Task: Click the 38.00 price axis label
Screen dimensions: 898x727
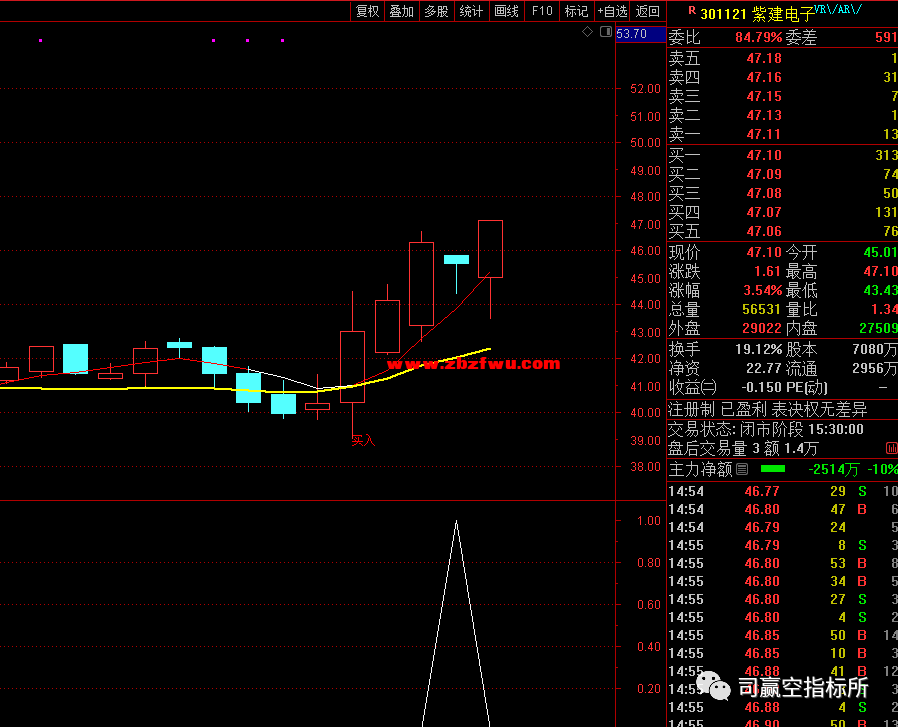Action: [645, 467]
